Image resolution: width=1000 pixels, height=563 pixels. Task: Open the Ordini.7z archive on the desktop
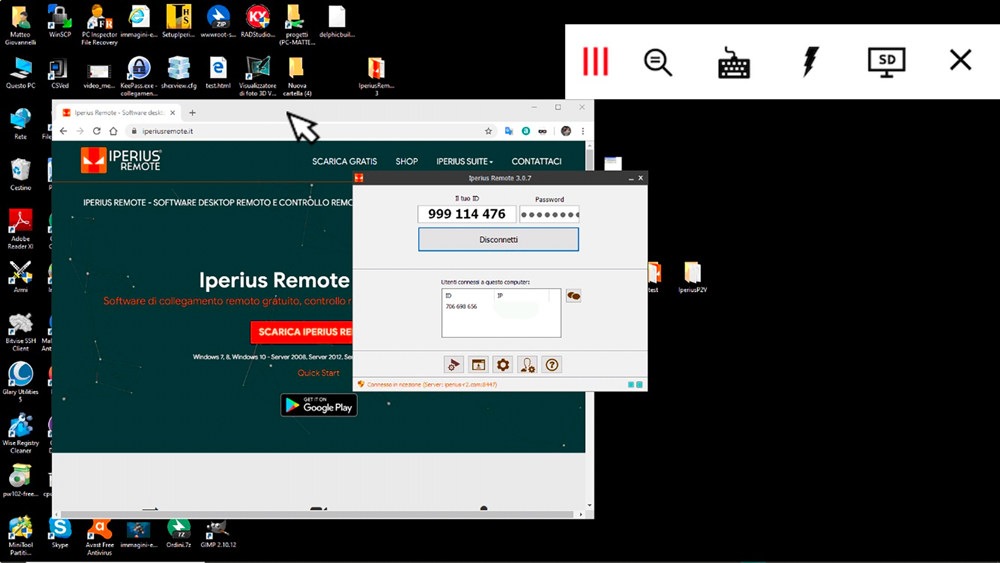pos(179,533)
